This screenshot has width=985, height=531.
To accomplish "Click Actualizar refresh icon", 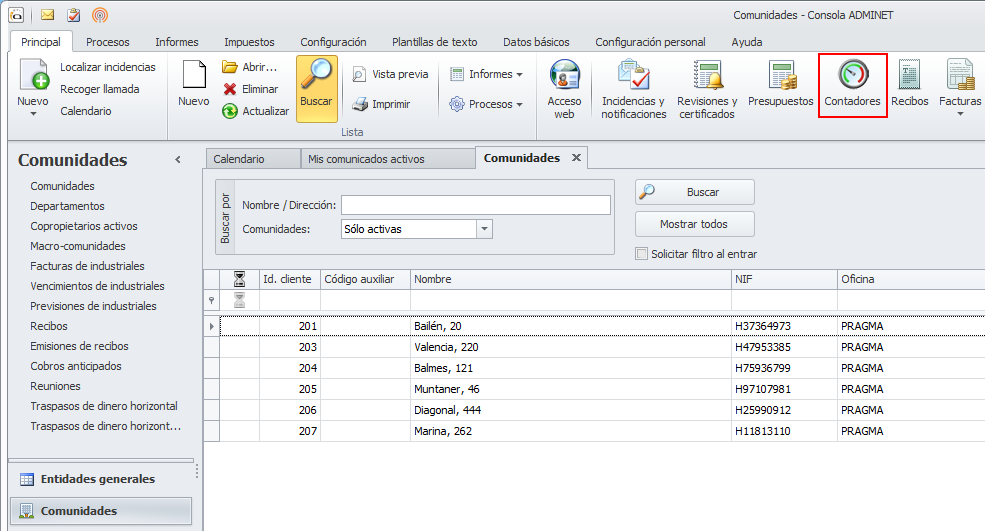I will point(230,111).
